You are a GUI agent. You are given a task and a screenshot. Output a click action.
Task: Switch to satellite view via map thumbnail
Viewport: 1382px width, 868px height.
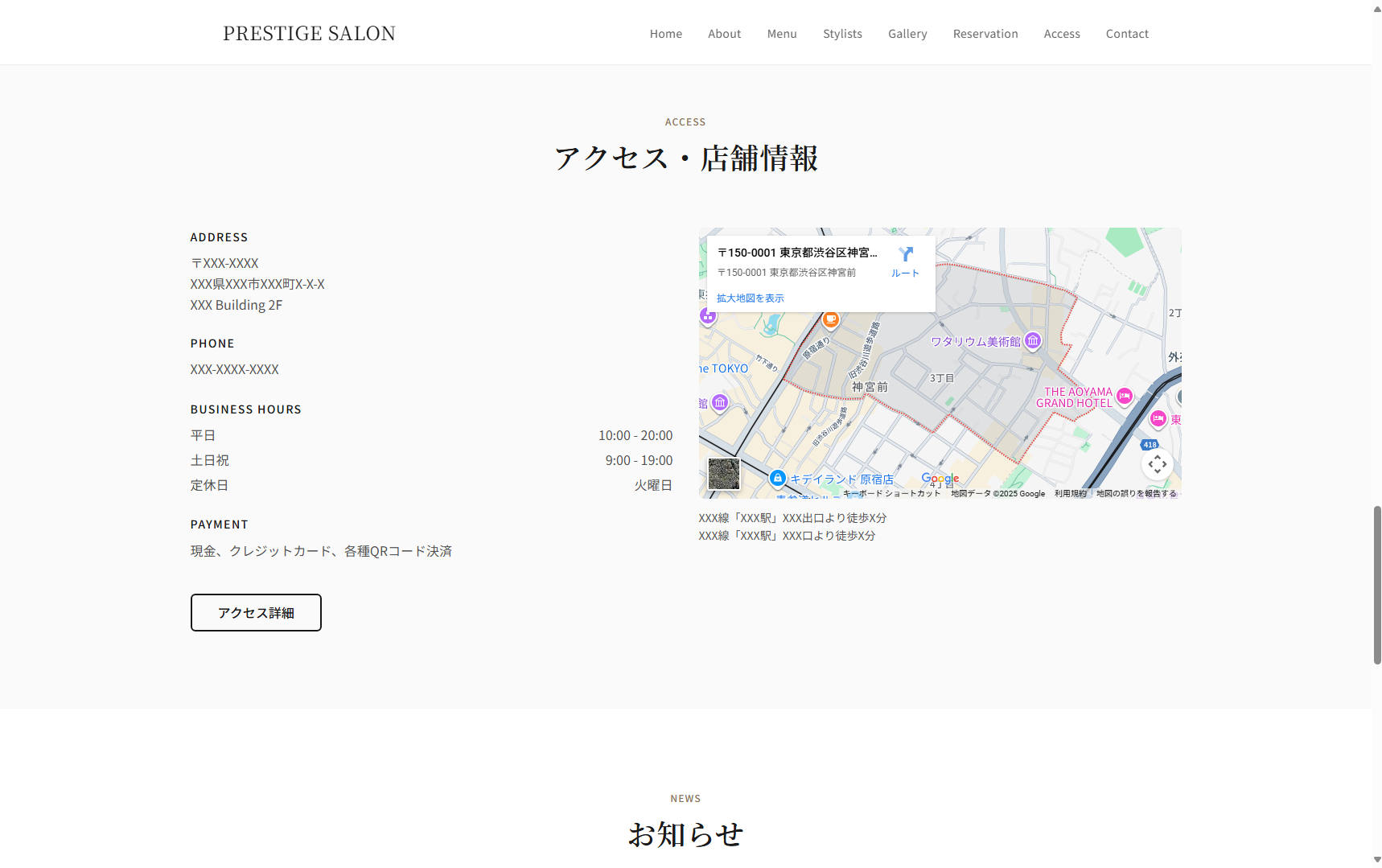click(x=723, y=473)
